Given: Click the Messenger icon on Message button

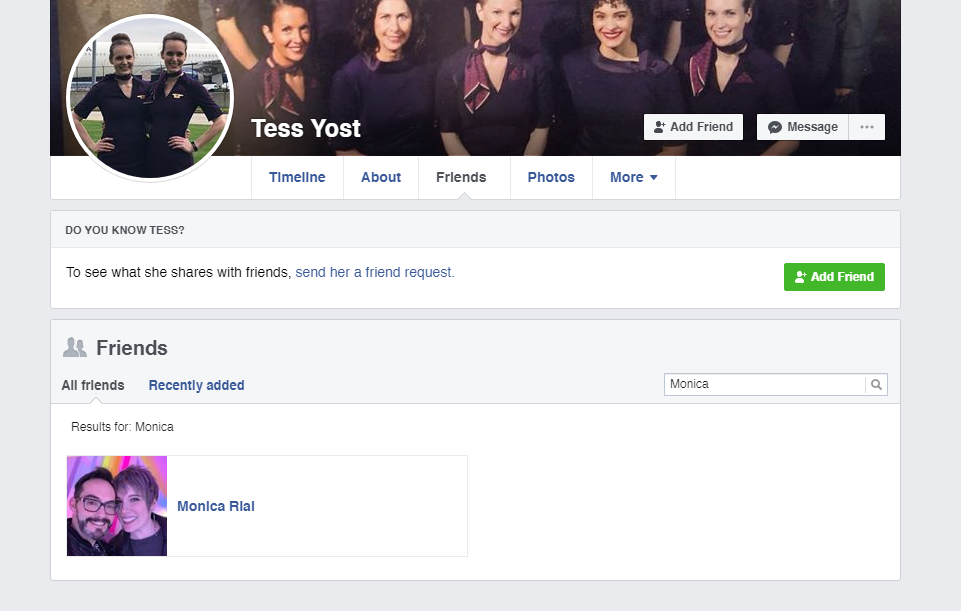Looking at the screenshot, I should point(775,127).
